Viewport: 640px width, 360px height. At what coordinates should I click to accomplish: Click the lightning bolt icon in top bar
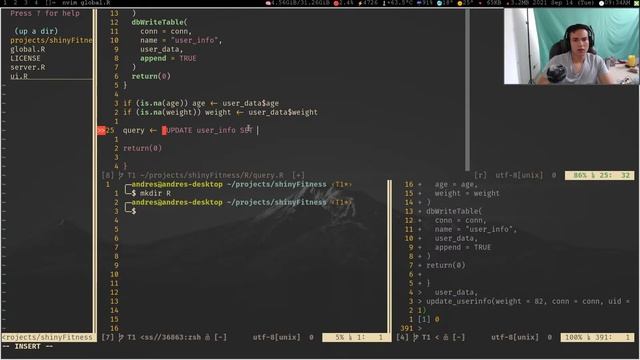pos(360,3)
